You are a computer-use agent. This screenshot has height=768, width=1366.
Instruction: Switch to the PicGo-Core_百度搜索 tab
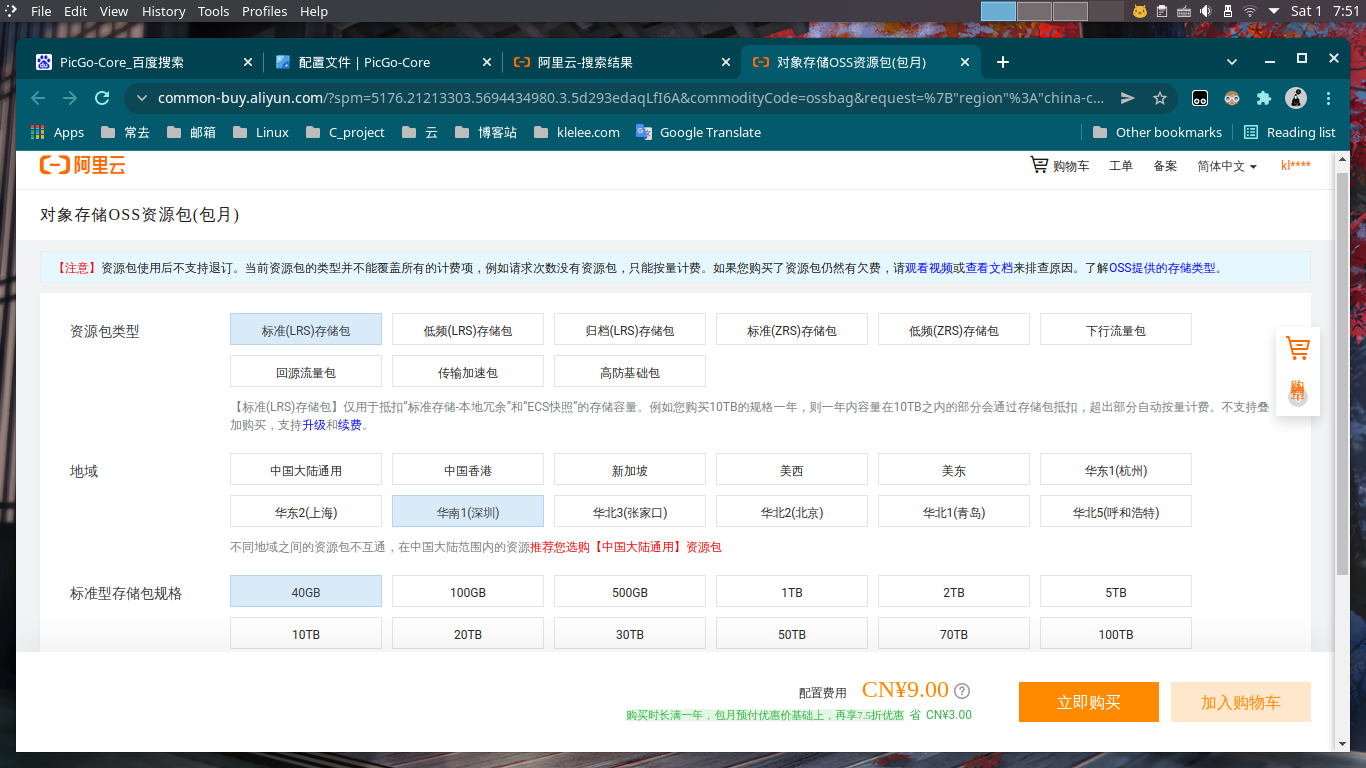[x=145, y=62]
